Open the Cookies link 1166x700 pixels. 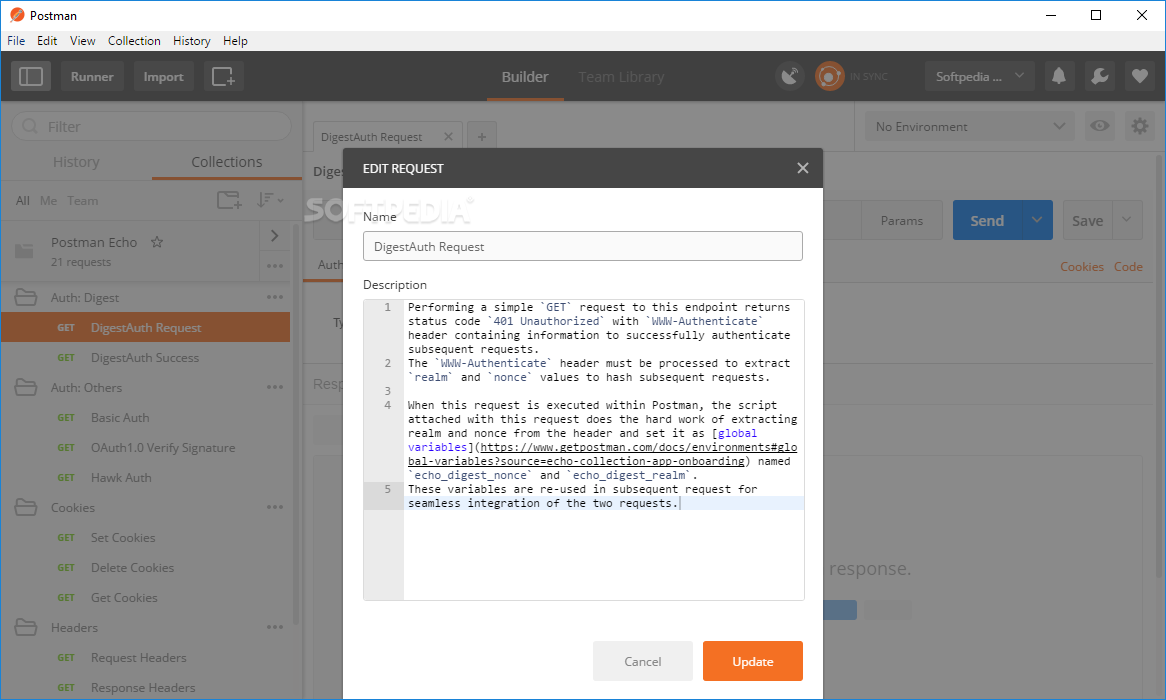1081,266
